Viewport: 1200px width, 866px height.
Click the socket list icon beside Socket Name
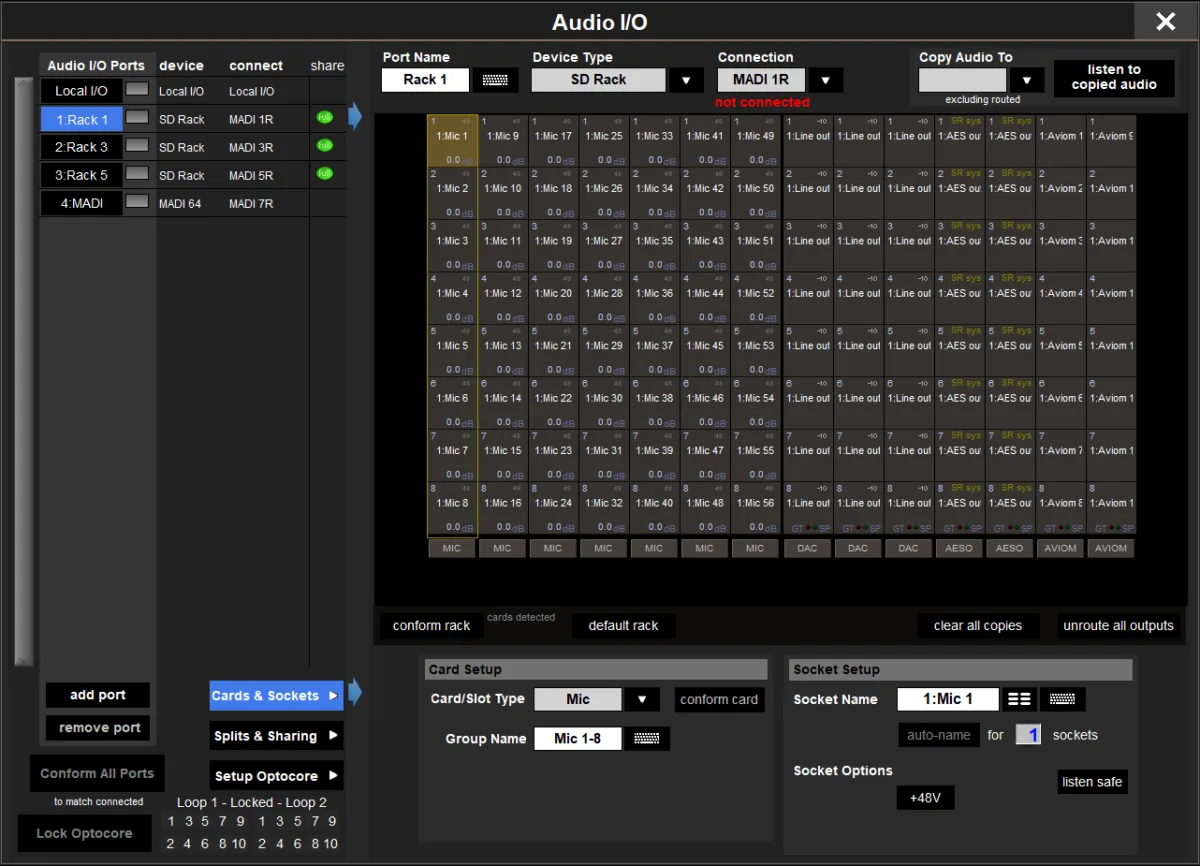pyautogui.click(x=1019, y=699)
